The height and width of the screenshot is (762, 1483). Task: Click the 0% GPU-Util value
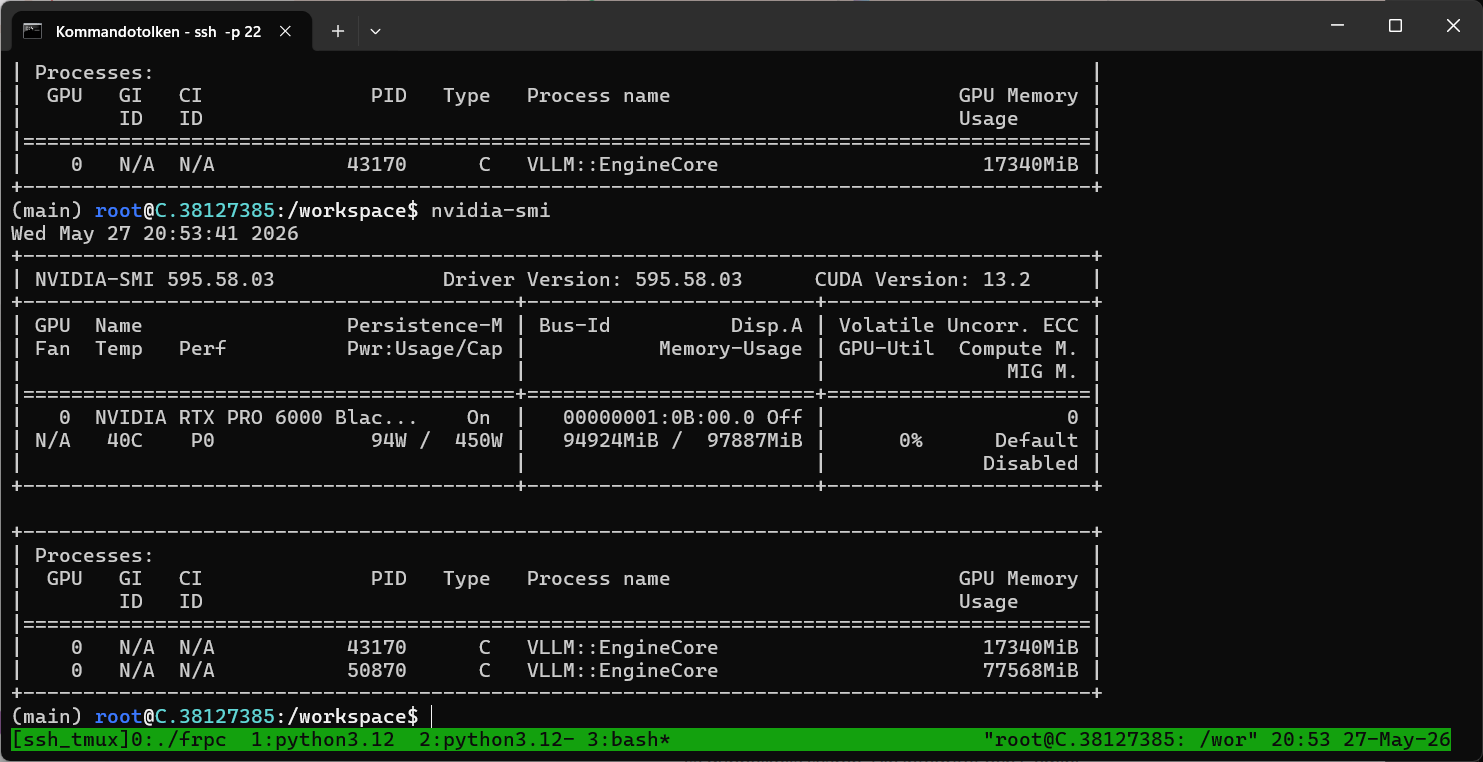[x=910, y=441]
